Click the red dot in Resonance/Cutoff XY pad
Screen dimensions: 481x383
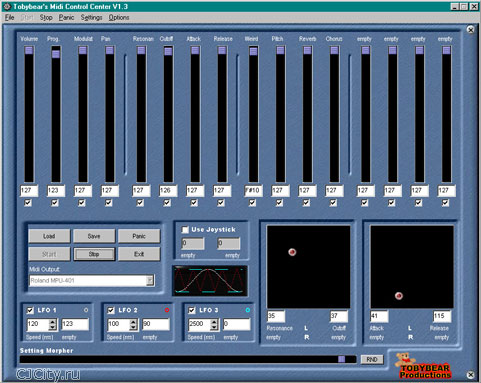[x=292, y=252]
